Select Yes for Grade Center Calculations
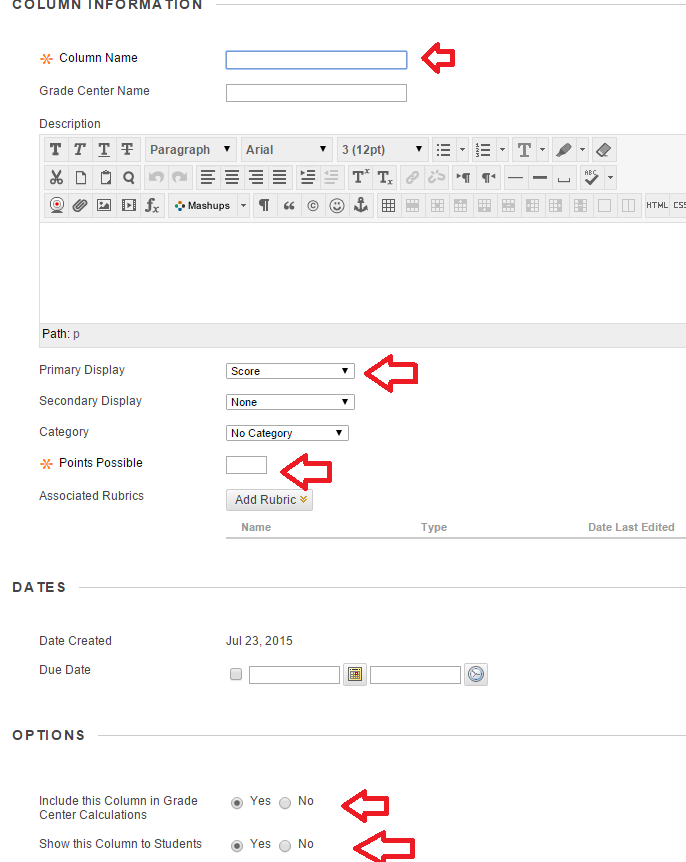The image size is (686, 862). pyautogui.click(x=237, y=803)
